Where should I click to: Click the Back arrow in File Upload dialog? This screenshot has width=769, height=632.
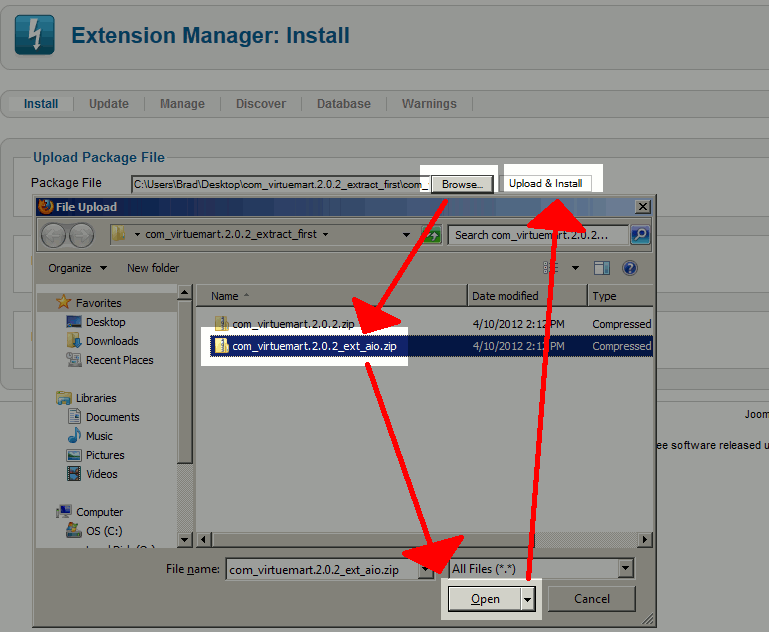click(x=53, y=236)
